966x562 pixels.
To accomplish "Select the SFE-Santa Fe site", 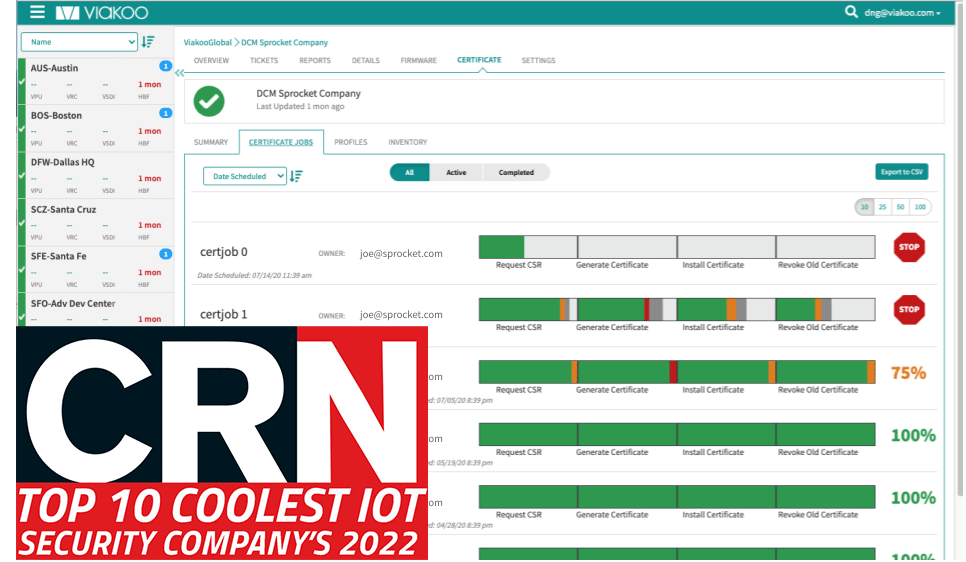I will pos(96,269).
